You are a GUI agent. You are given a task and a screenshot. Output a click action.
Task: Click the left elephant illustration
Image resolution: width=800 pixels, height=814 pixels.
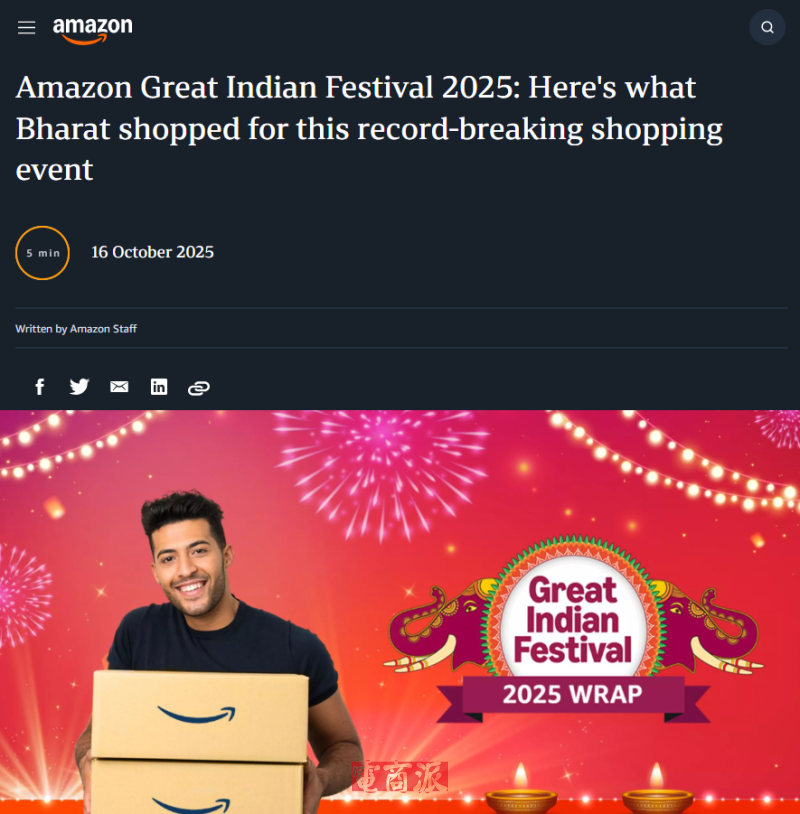click(x=439, y=626)
